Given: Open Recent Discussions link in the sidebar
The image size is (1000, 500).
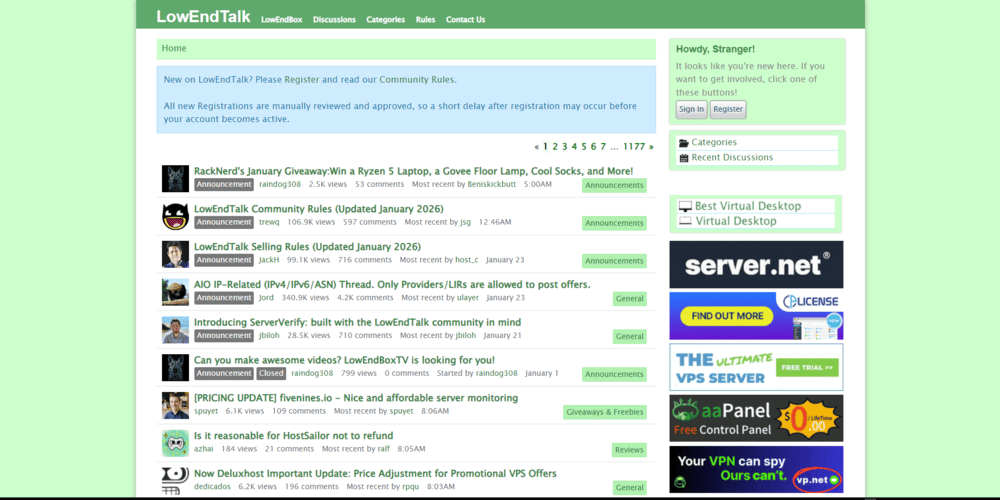Looking at the screenshot, I should click(732, 157).
